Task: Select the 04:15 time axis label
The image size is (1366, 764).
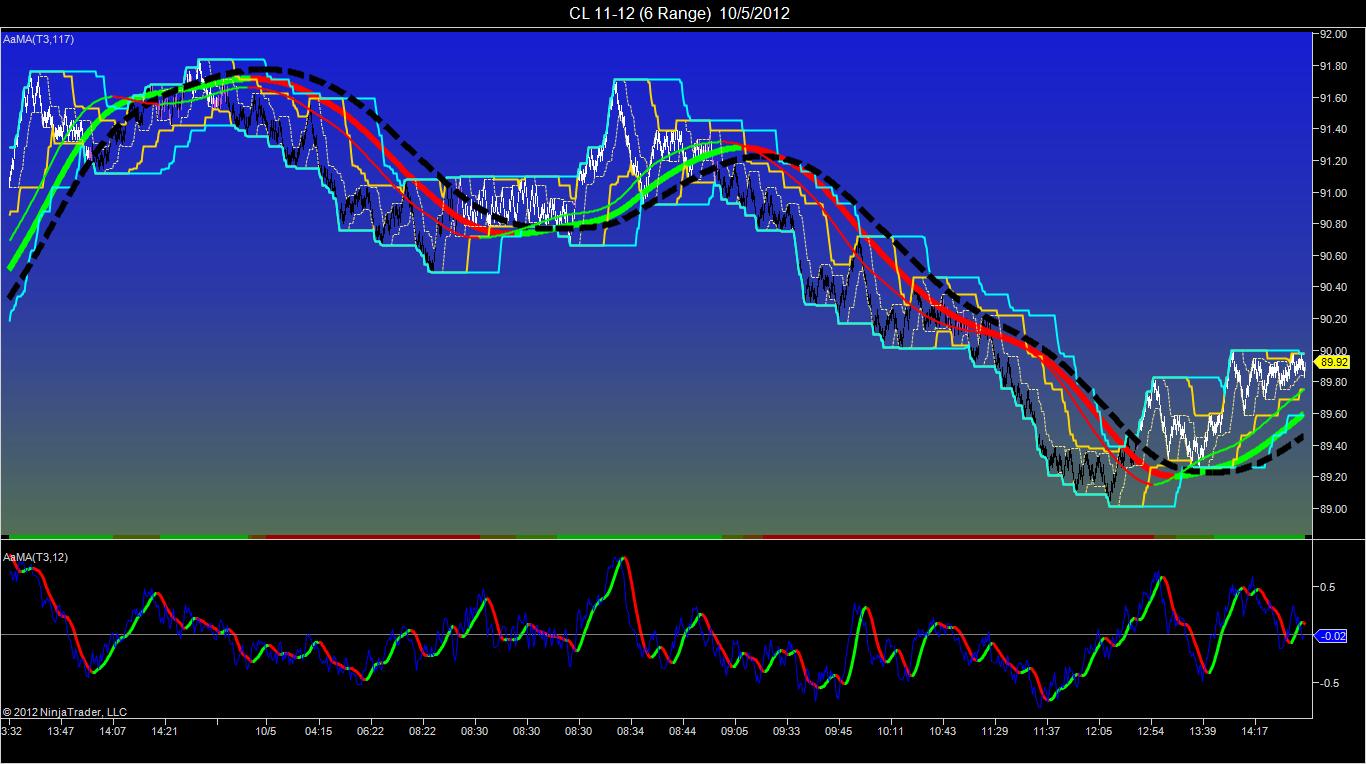Action: pyautogui.click(x=318, y=731)
